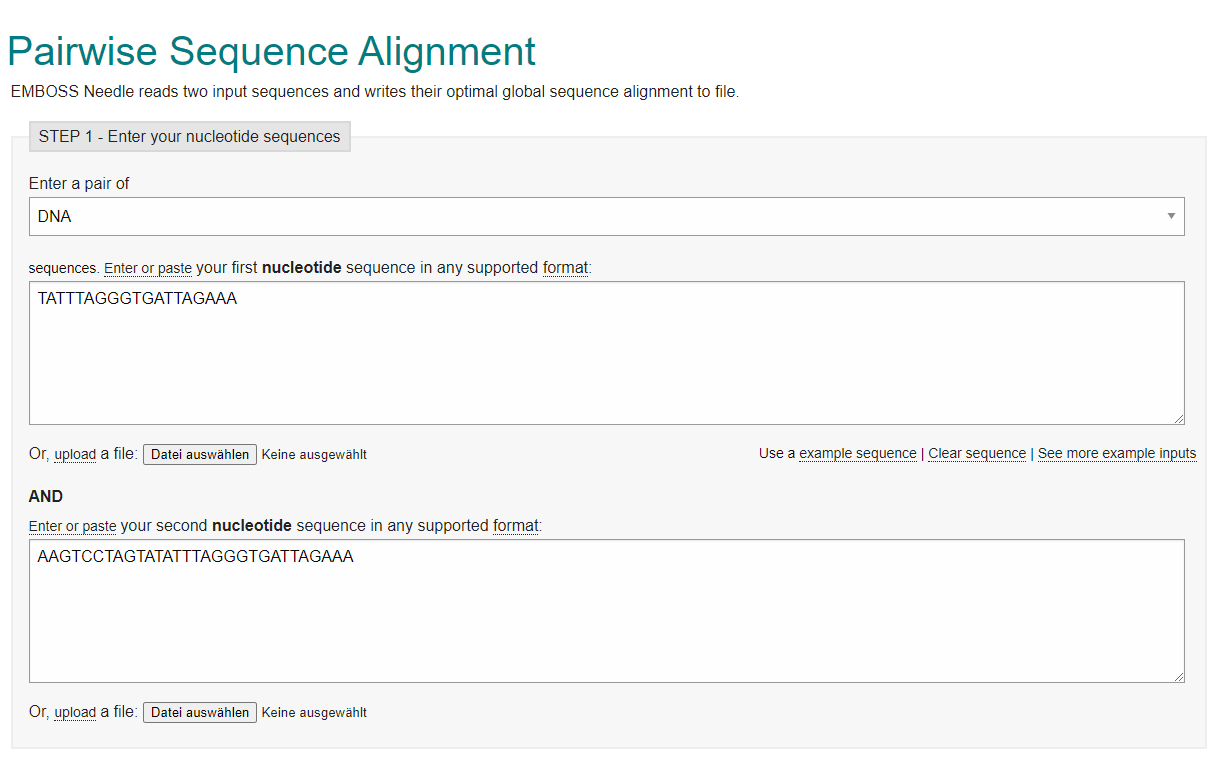The image size is (1224, 763).
Task: Click the 'Keine ausgewählt' file status label
Action: [x=314, y=454]
